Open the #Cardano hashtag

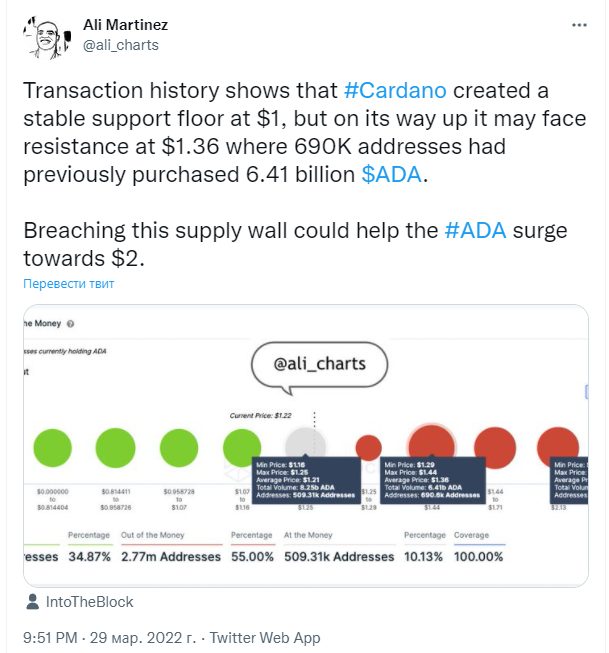point(395,90)
